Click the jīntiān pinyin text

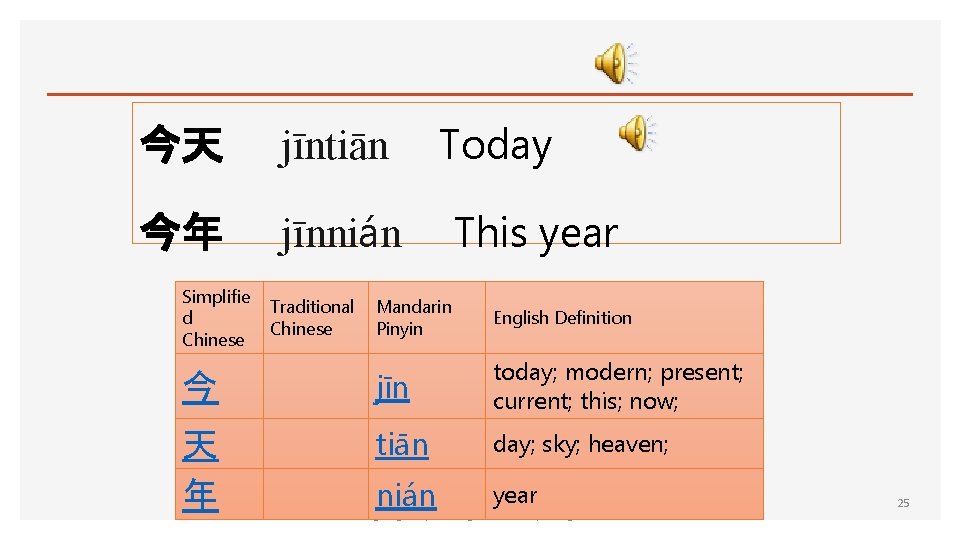click(x=334, y=147)
